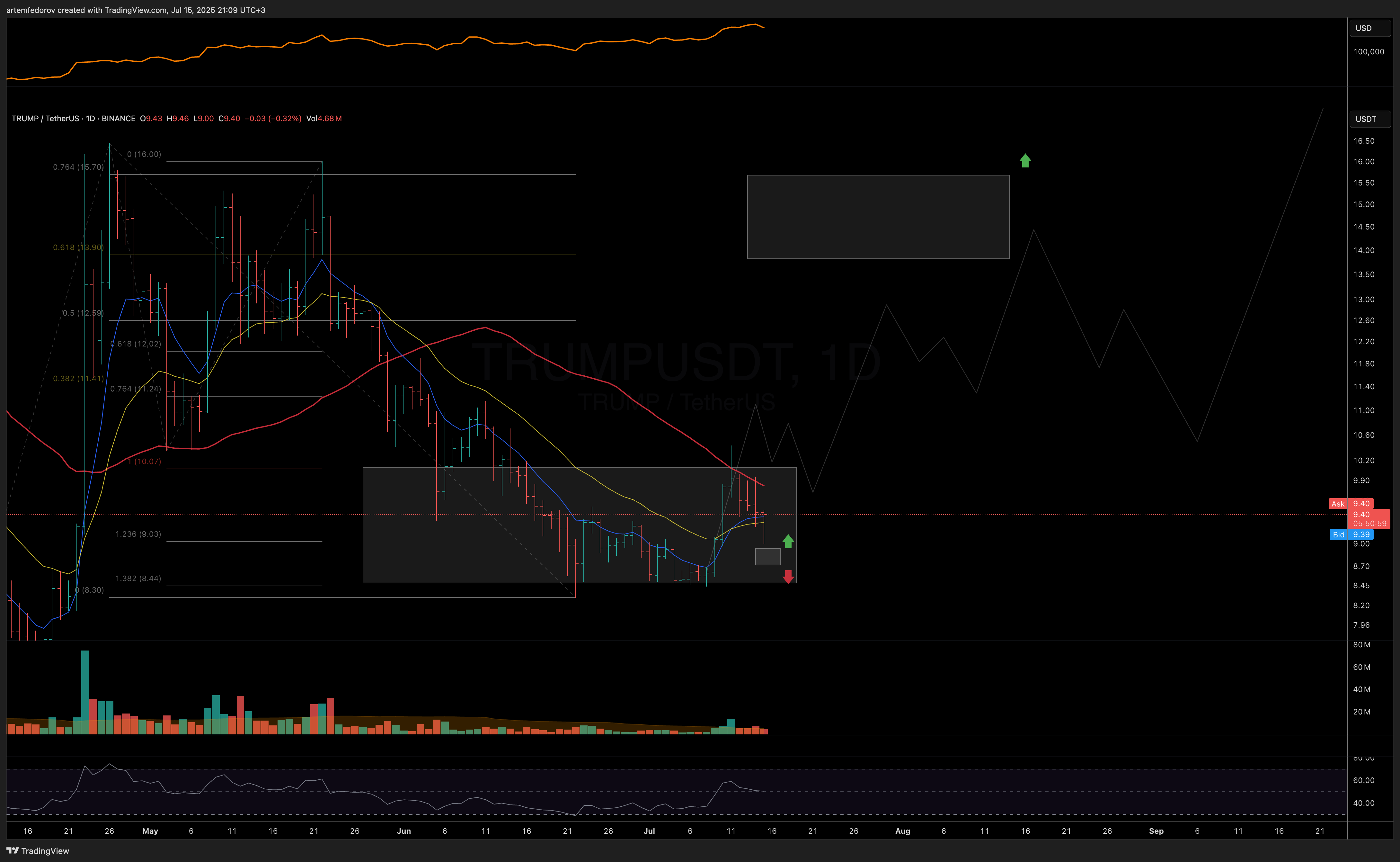Click the 80 M volume scale label
The image size is (1400, 862).
tap(1361, 645)
